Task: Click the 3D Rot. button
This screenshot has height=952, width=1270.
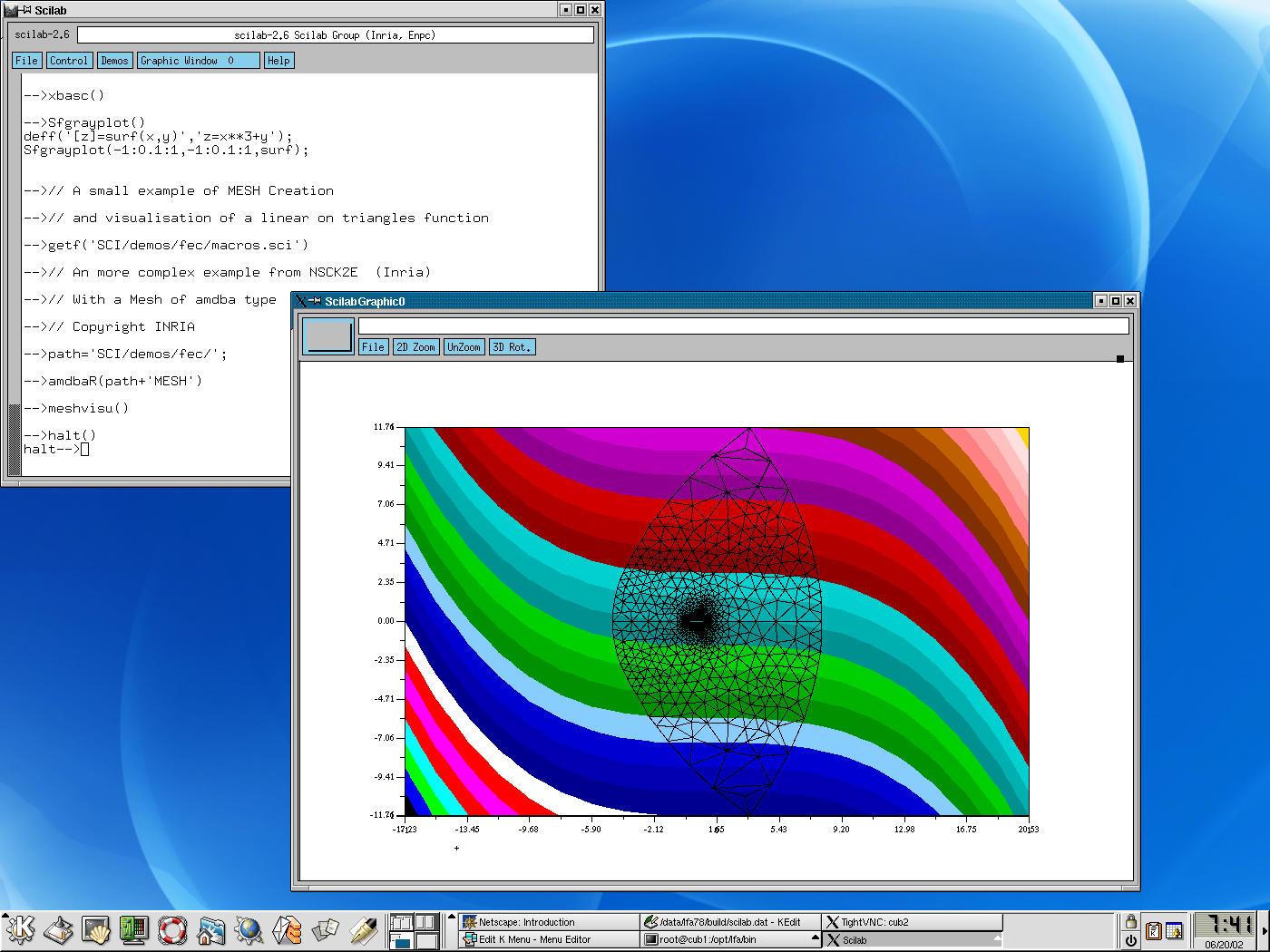Action: click(512, 347)
